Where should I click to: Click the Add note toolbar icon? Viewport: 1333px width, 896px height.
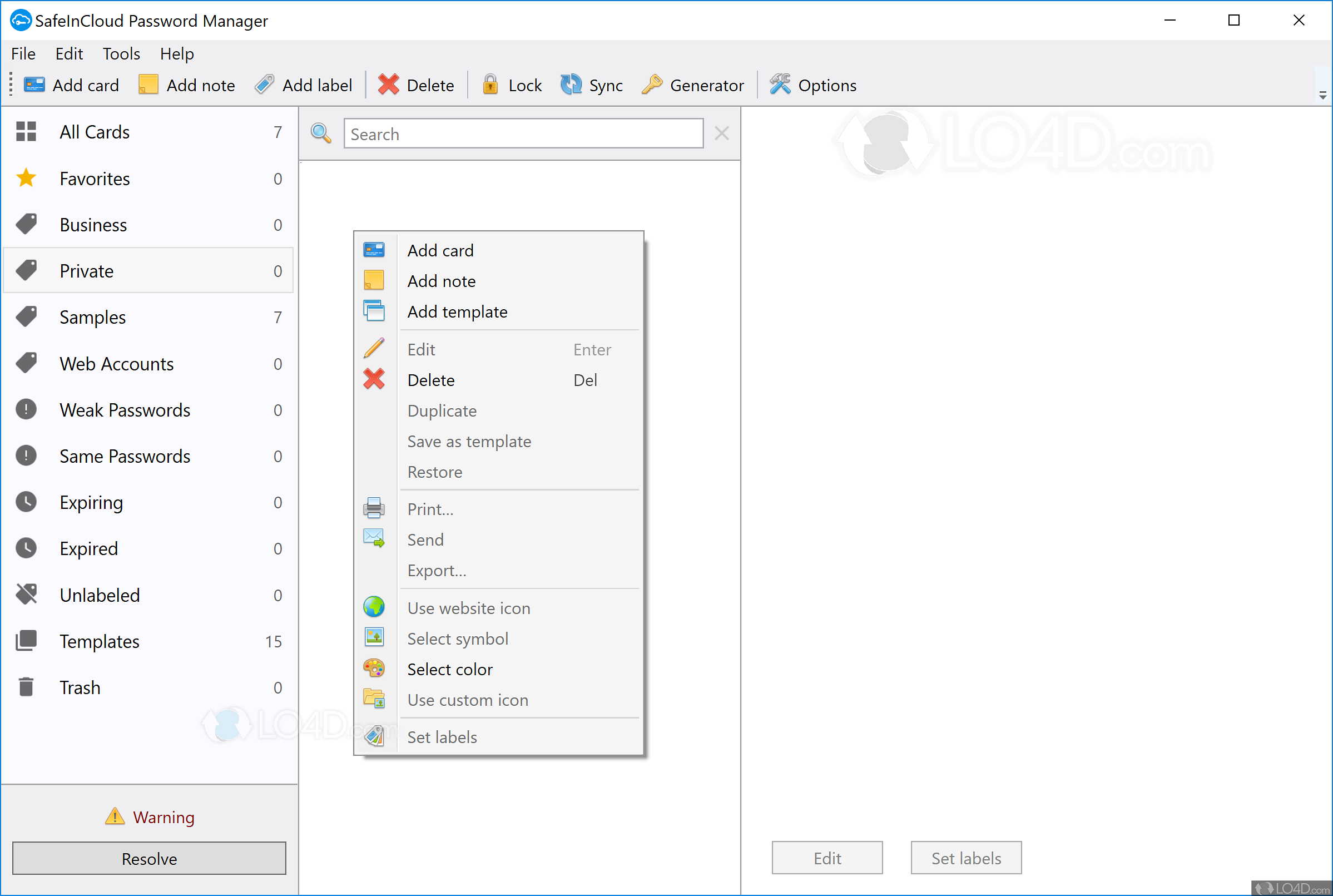tap(148, 85)
